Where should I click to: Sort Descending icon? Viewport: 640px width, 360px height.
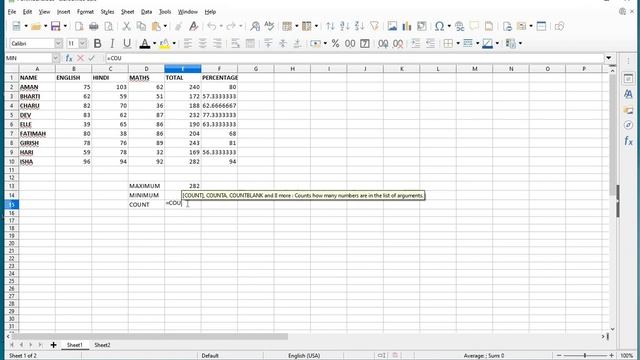point(360,27)
